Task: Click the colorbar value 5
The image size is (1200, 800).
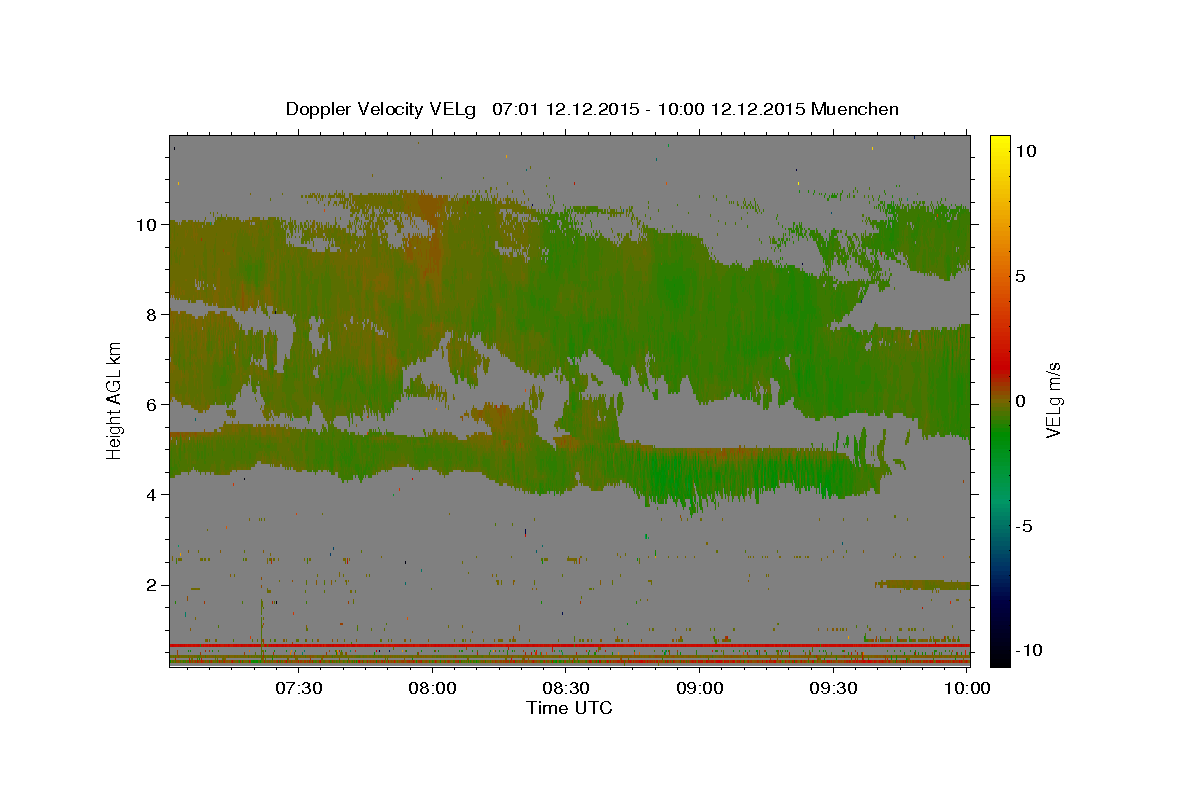Action: (x=1021, y=276)
